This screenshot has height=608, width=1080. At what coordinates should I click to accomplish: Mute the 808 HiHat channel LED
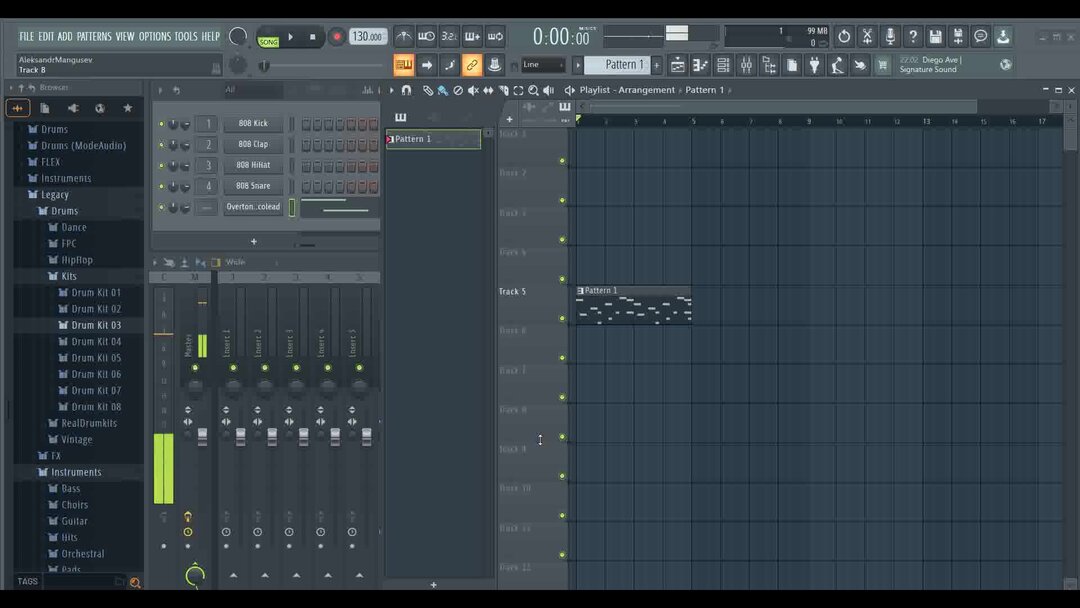pyautogui.click(x=161, y=165)
